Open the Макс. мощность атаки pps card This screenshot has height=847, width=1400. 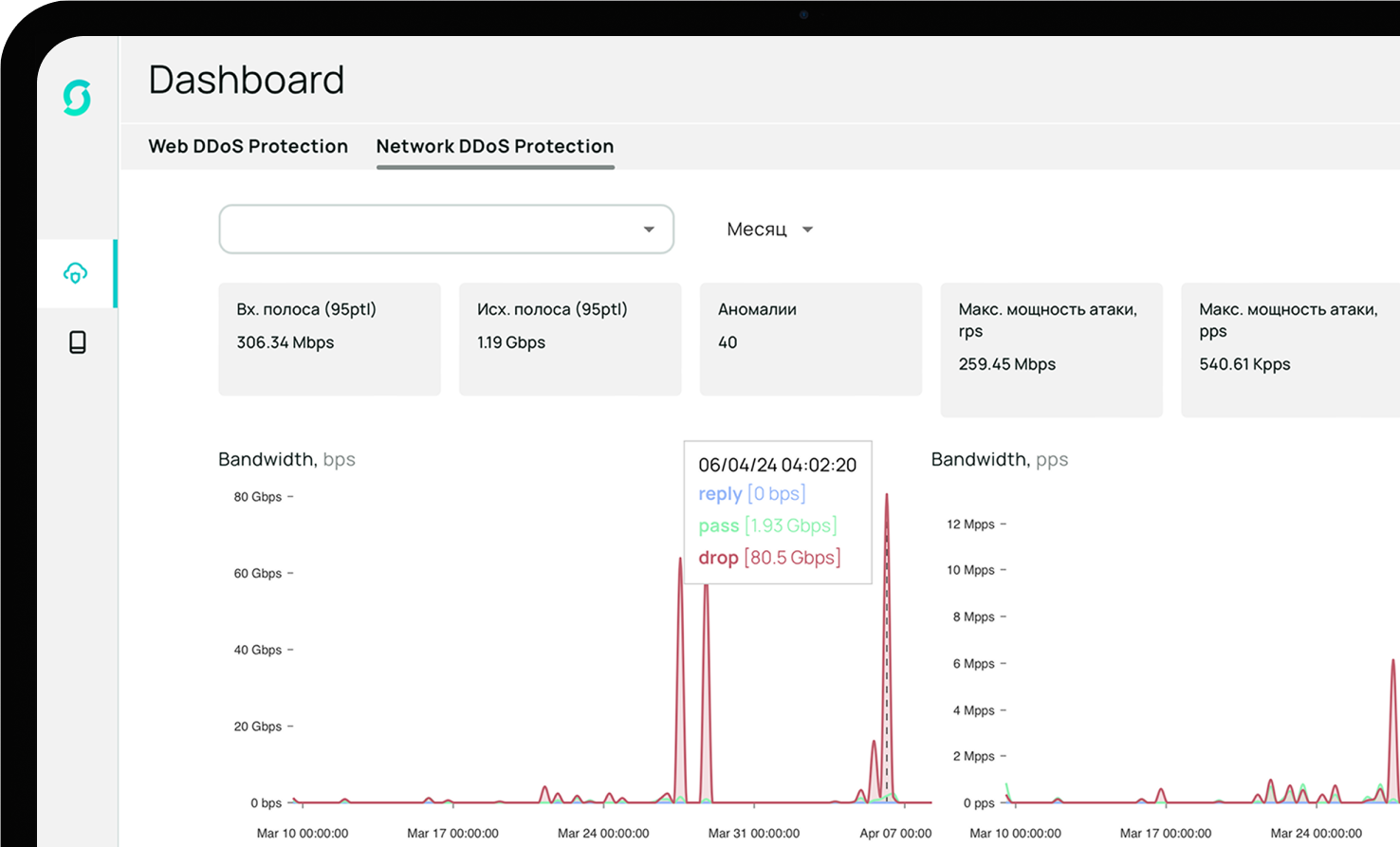point(1290,349)
